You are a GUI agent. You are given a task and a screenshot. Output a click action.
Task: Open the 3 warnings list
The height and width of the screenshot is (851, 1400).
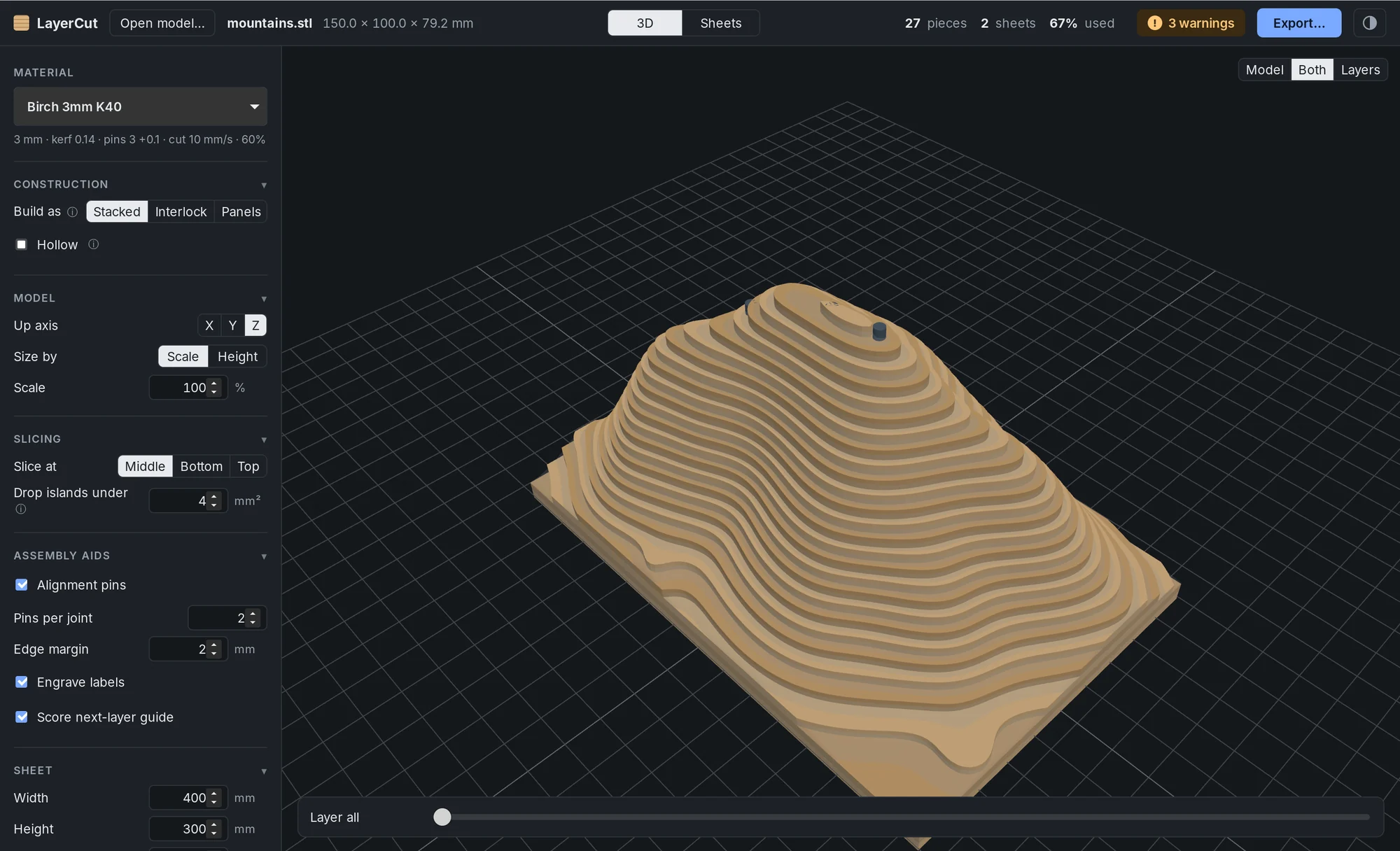point(1191,23)
